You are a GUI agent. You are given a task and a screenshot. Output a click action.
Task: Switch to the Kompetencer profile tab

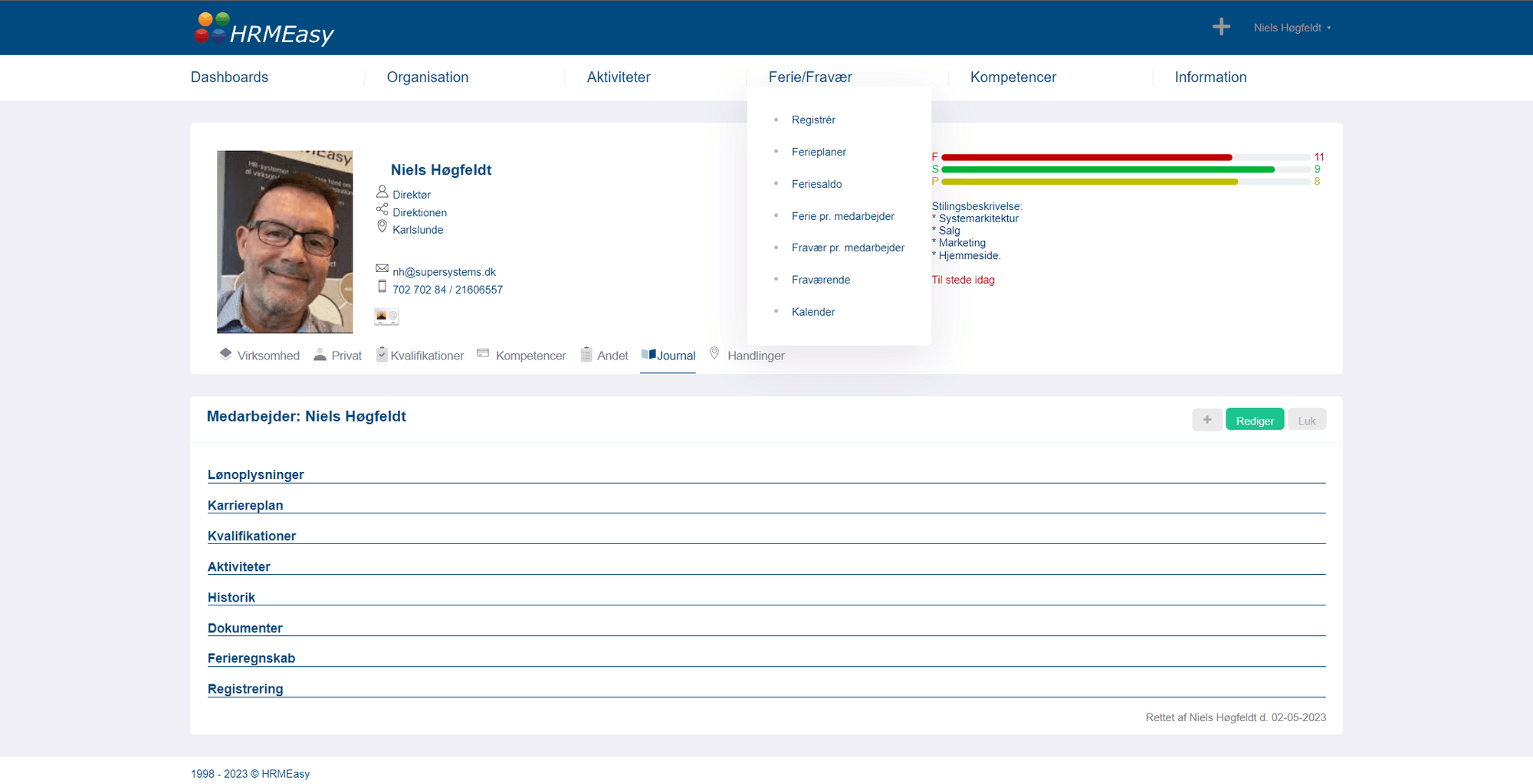pos(521,356)
